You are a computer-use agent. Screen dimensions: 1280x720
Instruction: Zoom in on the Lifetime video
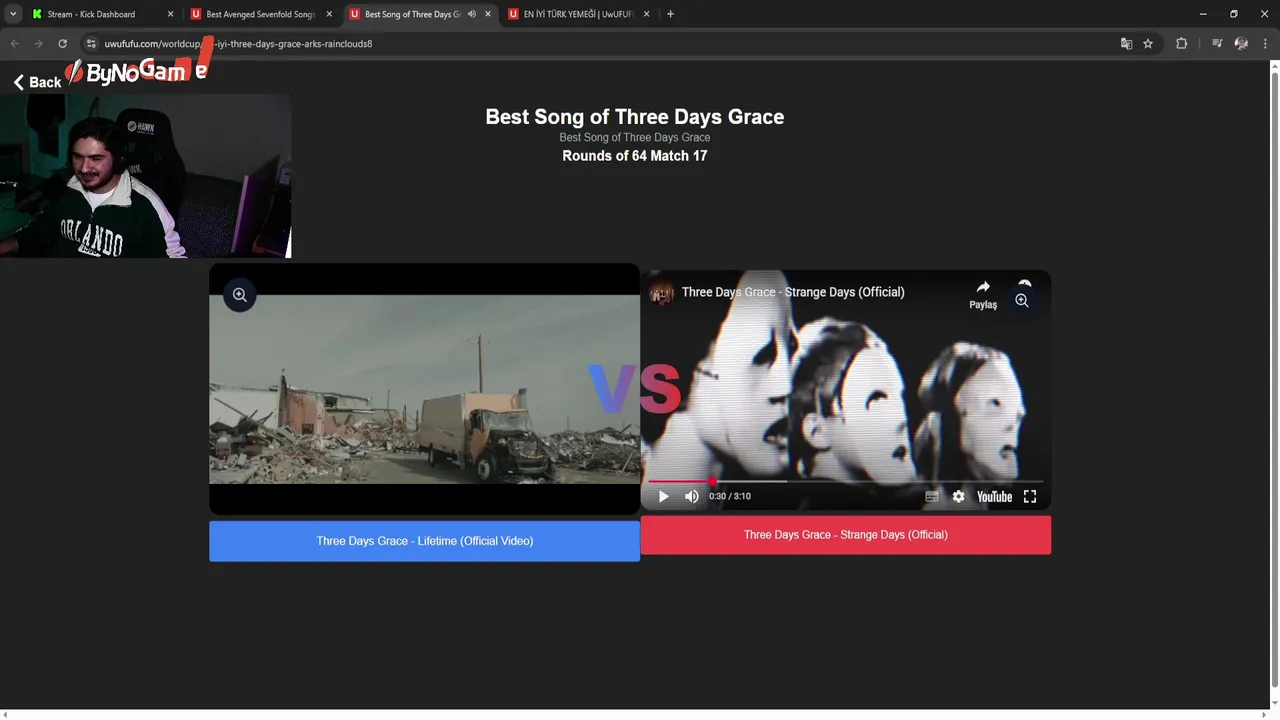pyautogui.click(x=240, y=295)
